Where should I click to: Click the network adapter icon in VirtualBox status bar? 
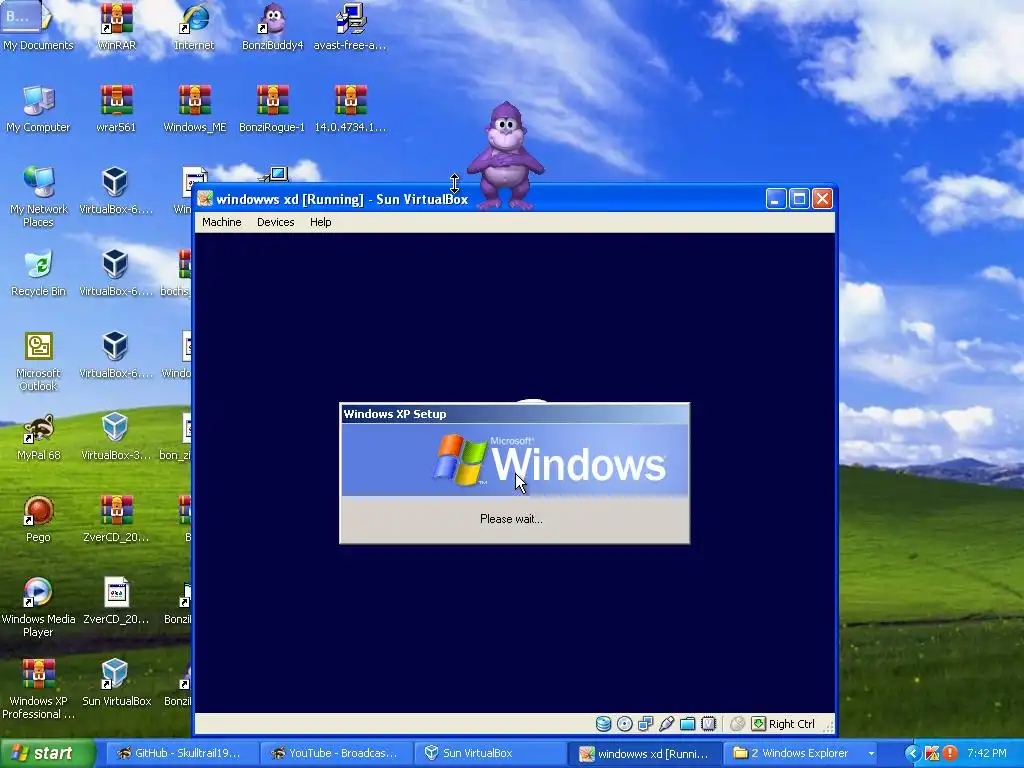(645, 724)
